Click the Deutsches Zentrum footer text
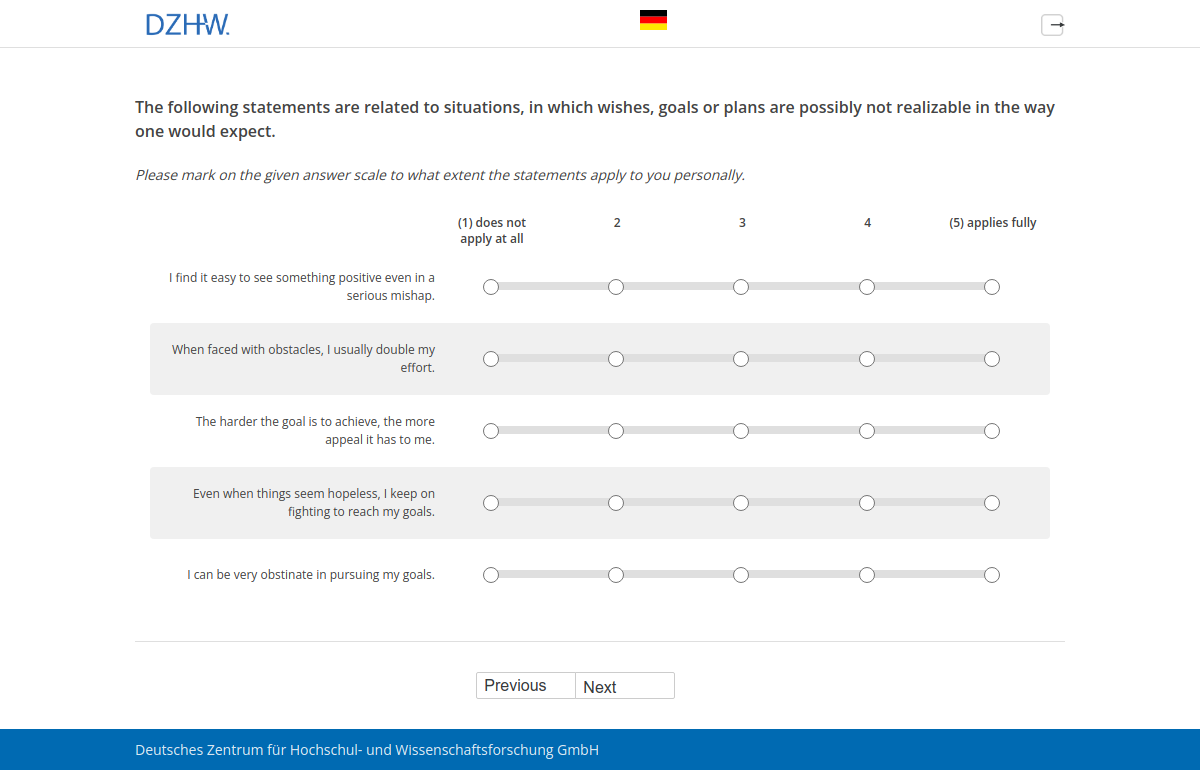This screenshot has height=779, width=1200. [367, 750]
